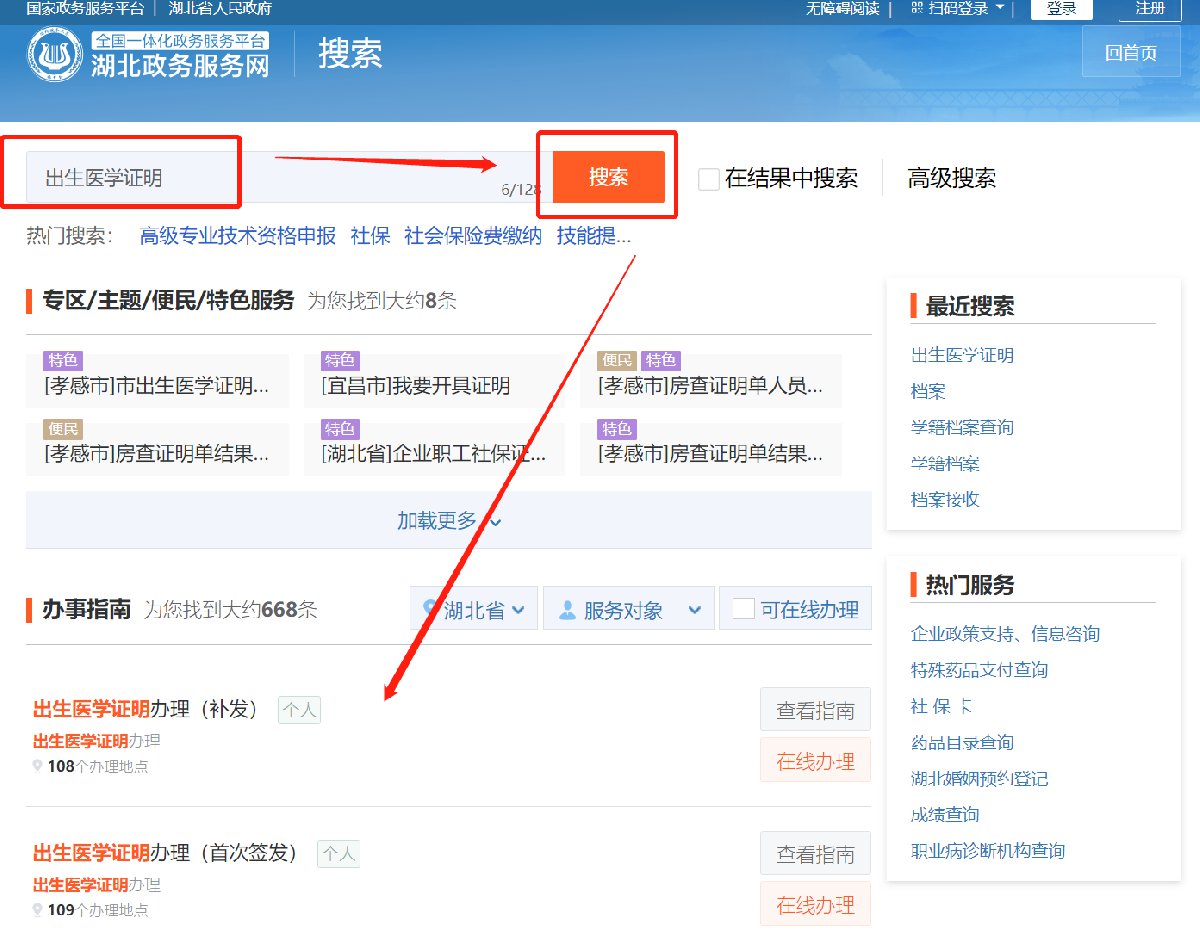The height and width of the screenshot is (934, 1200).
Task: Click the 特色 tag on 宜昌市我要开具证明
Action: (340, 361)
